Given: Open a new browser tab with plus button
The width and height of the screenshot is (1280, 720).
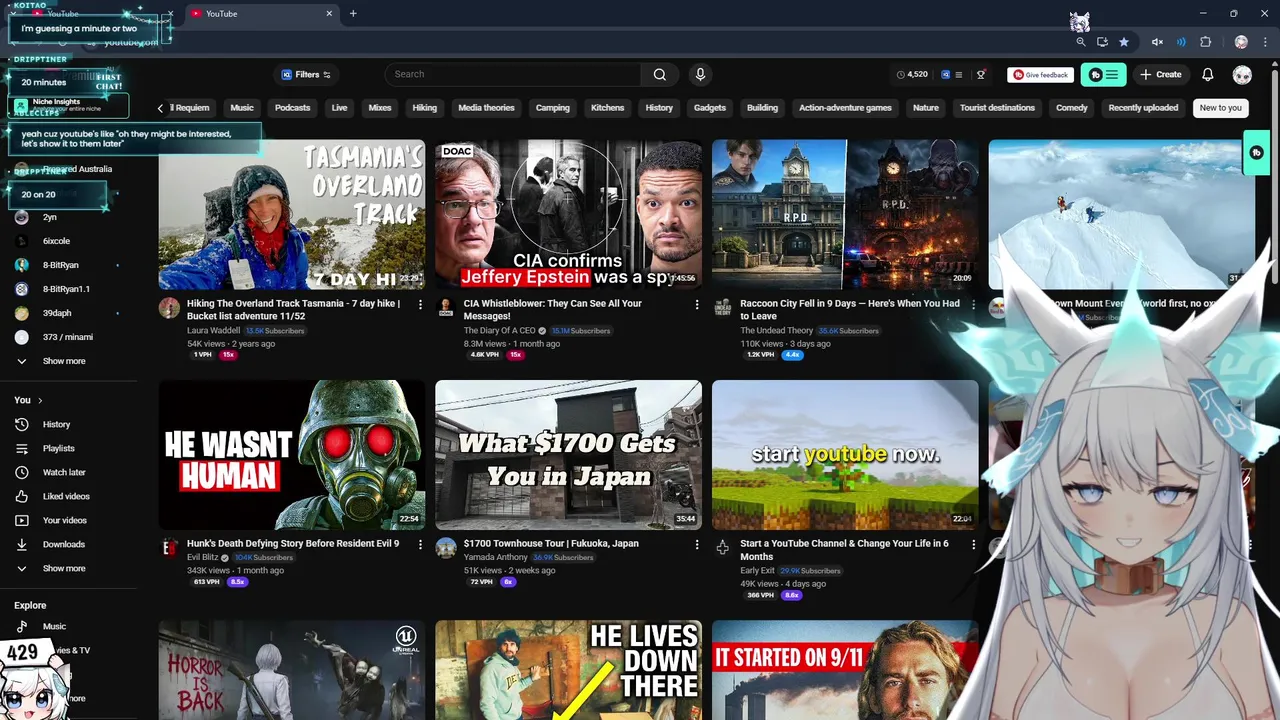Looking at the screenshot, I should click(353, 14).
